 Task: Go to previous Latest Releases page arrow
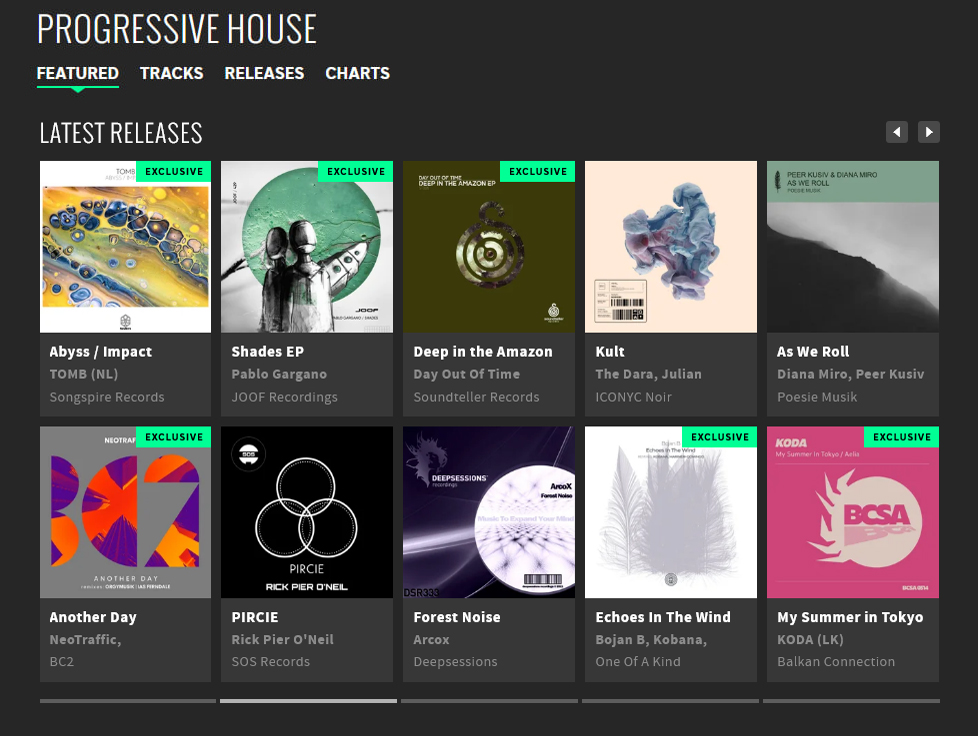coord(896,132)
